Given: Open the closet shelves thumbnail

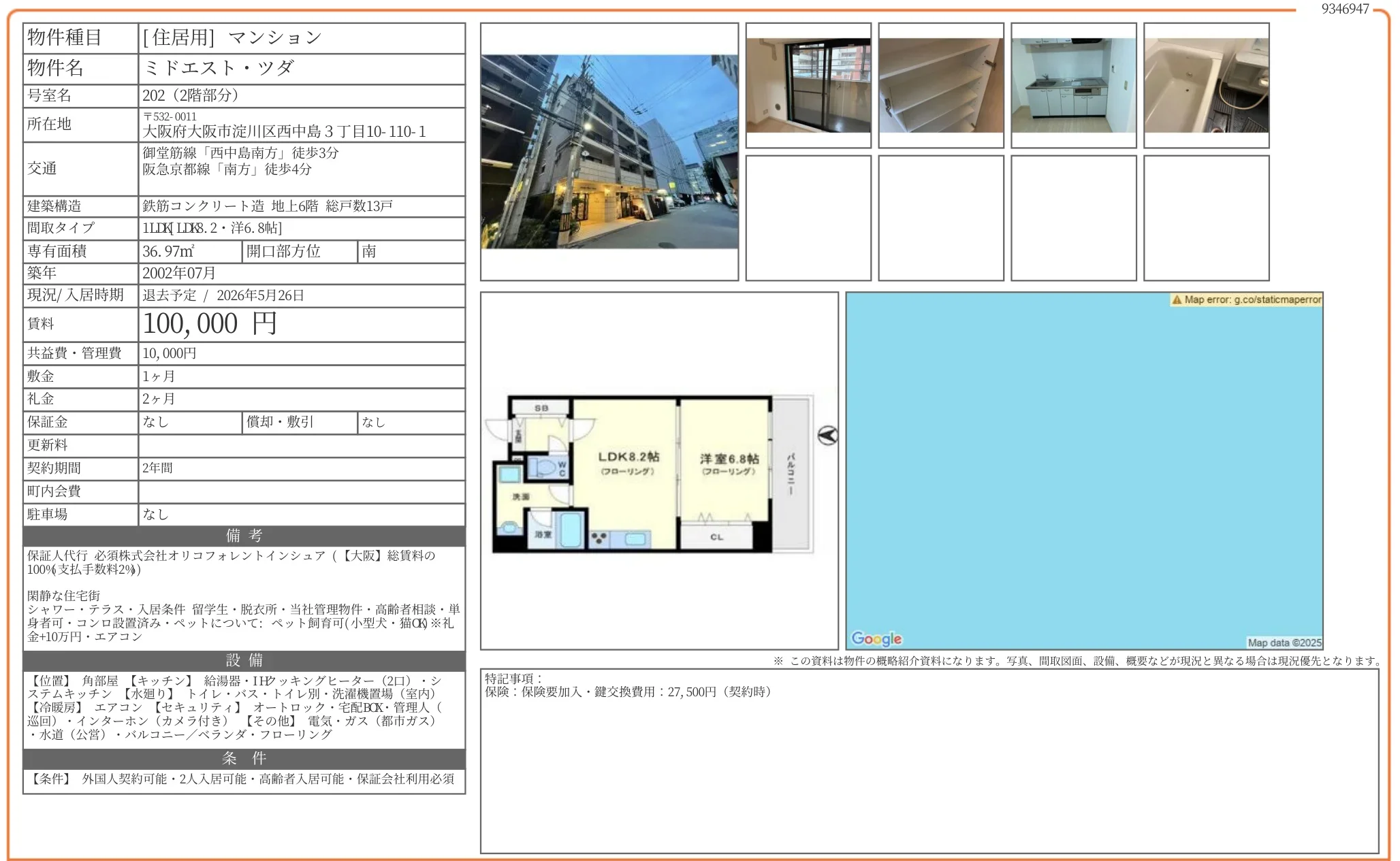Looking at the screenshot, I should pos(940,85).
